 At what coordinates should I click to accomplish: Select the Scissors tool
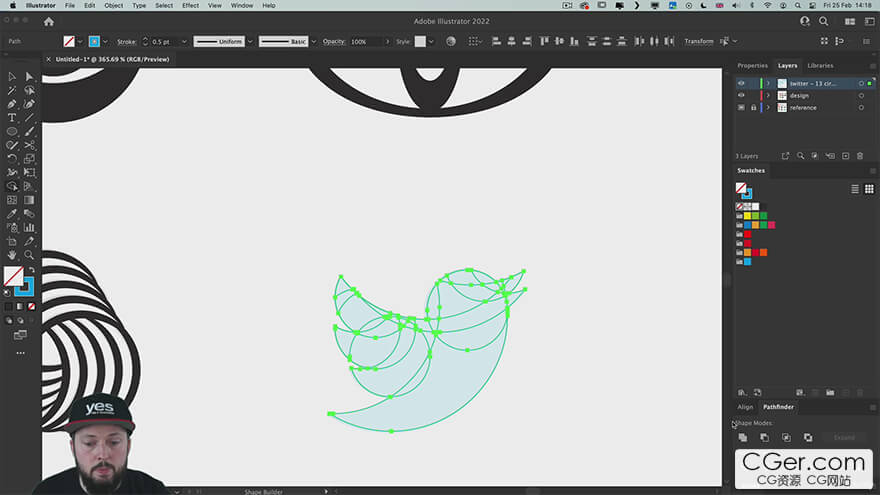pos(29,145)
